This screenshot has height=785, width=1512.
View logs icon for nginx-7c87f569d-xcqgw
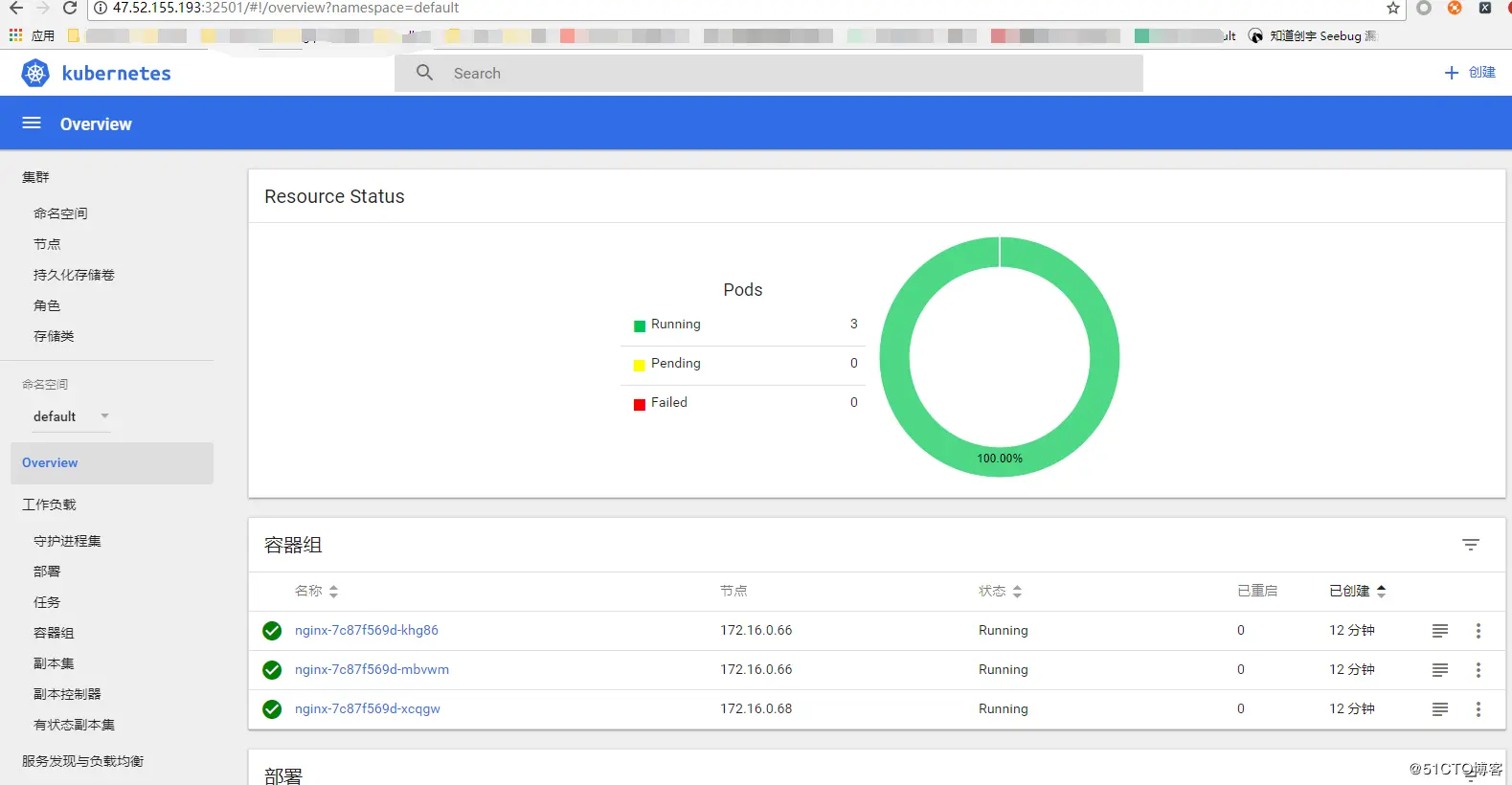coord(1440,709)
